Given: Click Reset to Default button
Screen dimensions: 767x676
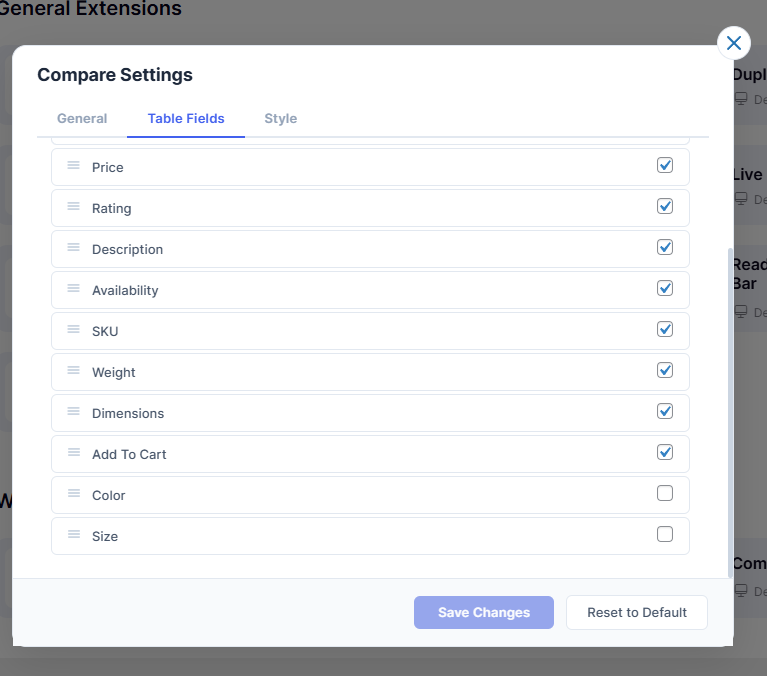Looking at the screenshot, I should [637, 612].
